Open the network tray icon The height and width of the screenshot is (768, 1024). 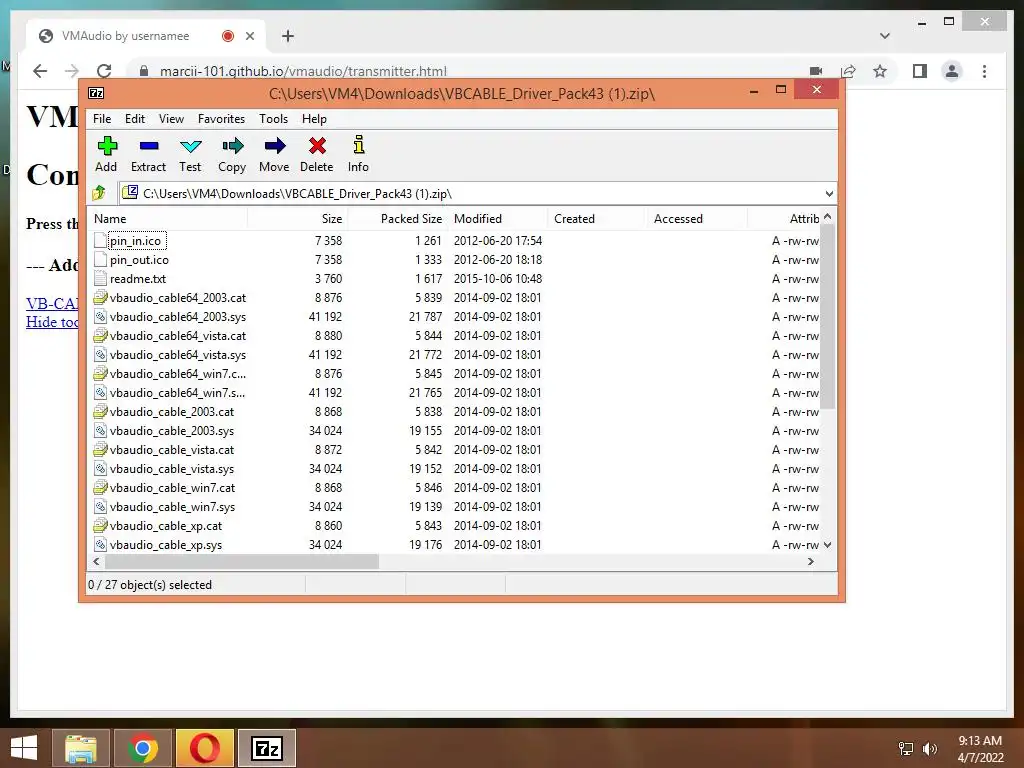[x=906, y=749]
